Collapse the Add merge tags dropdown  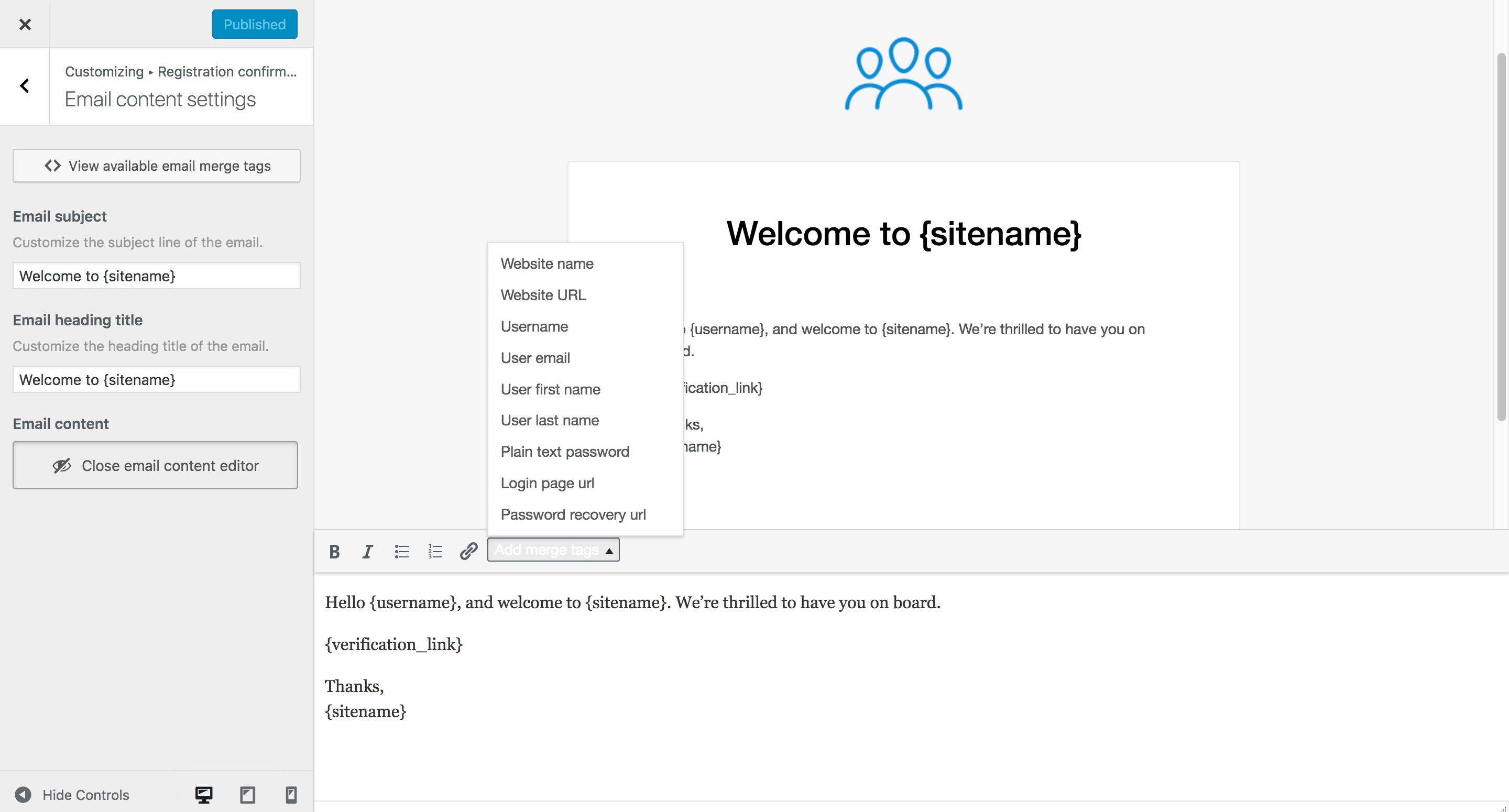(x=552, y=550)
